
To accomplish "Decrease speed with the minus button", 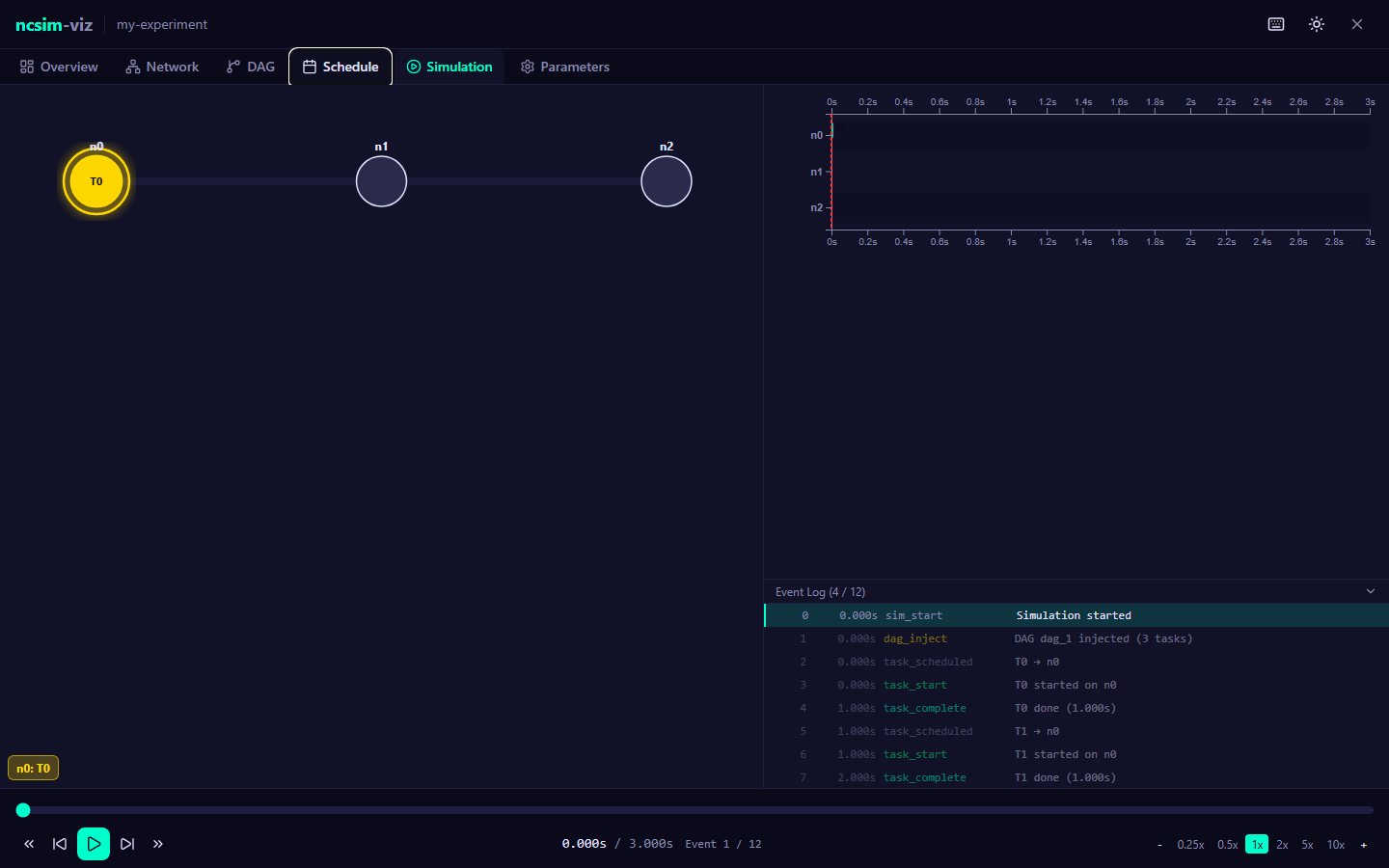I will pyautogui.click(x=1159, y=845).
